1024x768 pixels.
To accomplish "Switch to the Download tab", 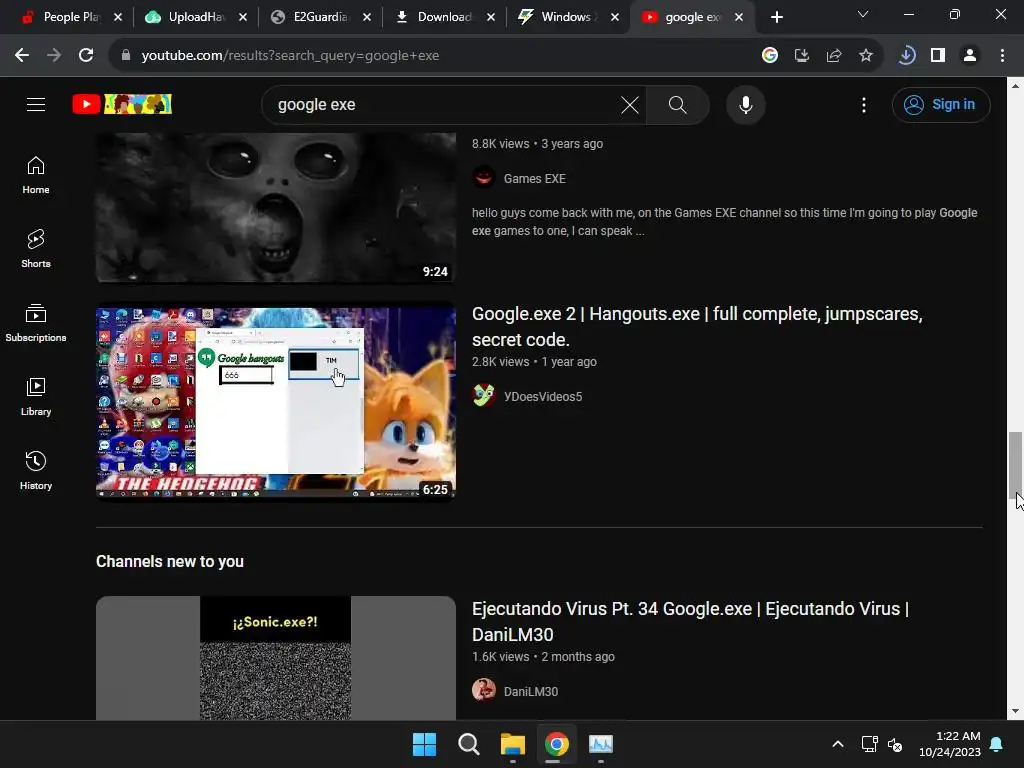I will (444, 17).
